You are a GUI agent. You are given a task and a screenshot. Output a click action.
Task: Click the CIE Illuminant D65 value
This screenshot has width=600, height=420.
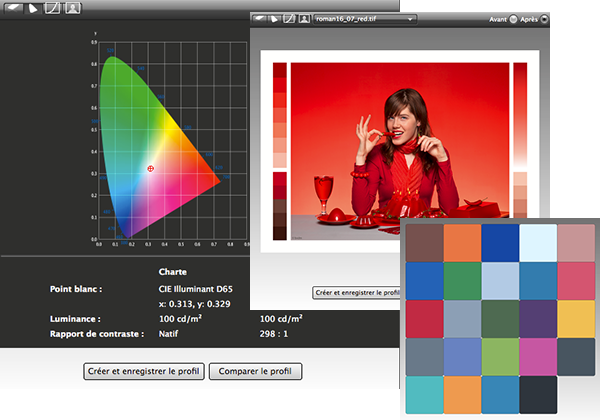coord(196,289)
